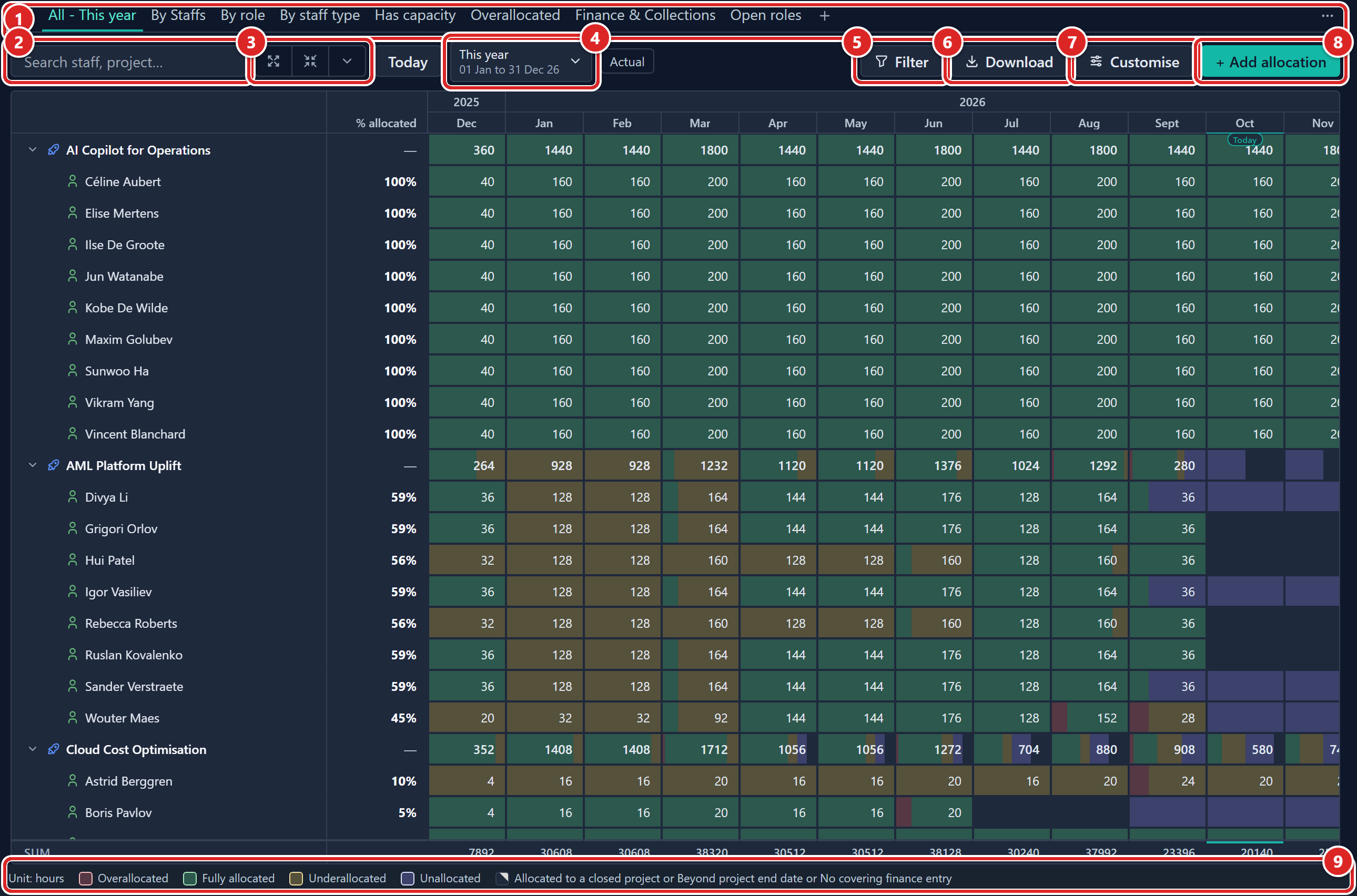Open the more options ellipsis menu
1357x896 pixels.
click(1327, 16)
